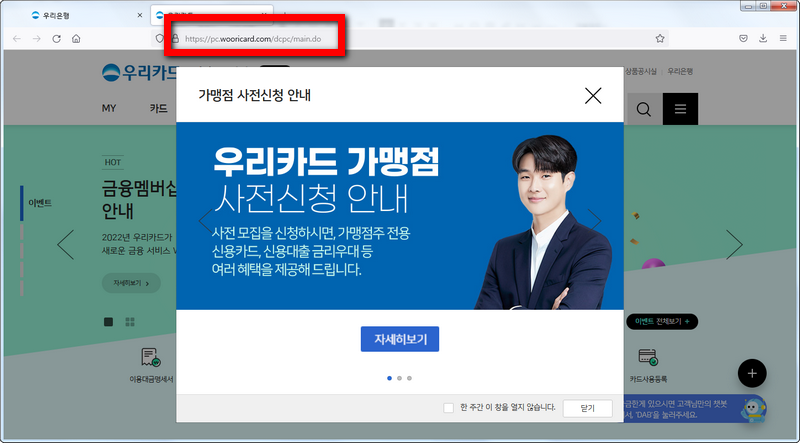Image resolution: width=800 pixels, height=443 pixels.
Task: Select third popup pagination dot
Action: click(409, 378)
